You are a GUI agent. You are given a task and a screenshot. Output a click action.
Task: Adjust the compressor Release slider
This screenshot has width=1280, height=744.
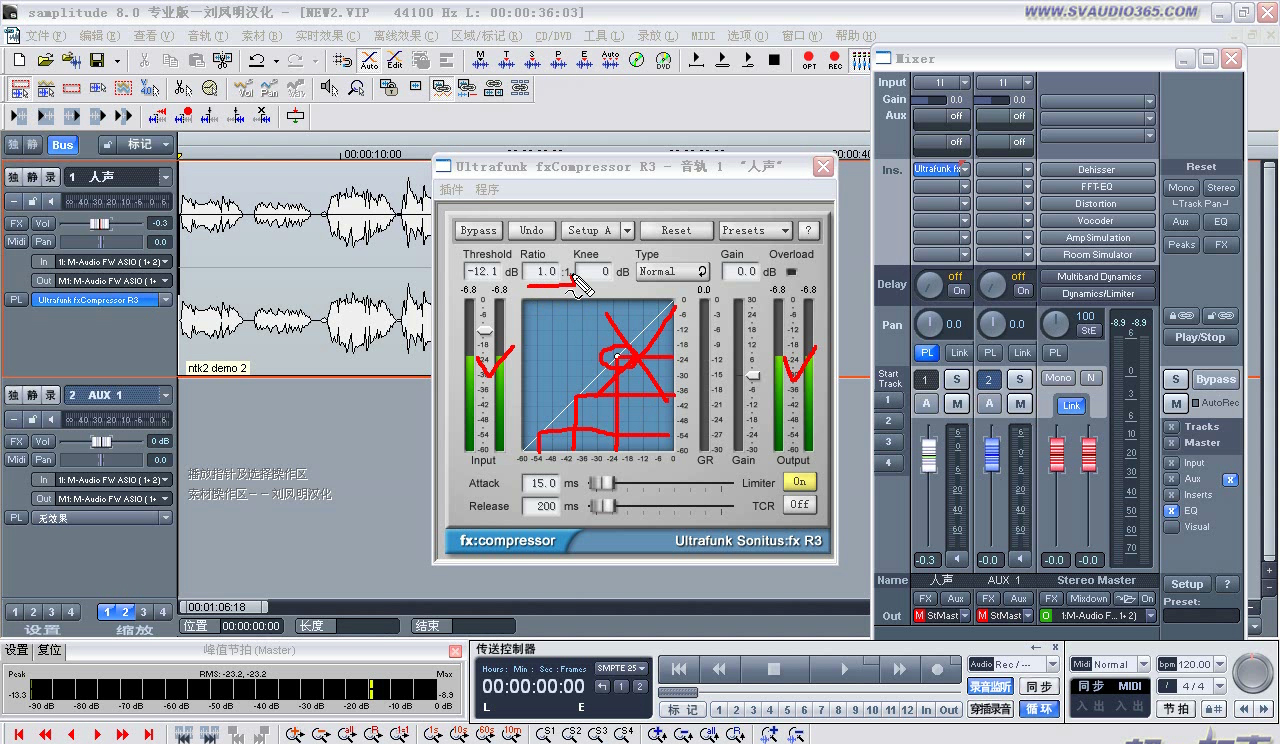[x=602, y=506]
